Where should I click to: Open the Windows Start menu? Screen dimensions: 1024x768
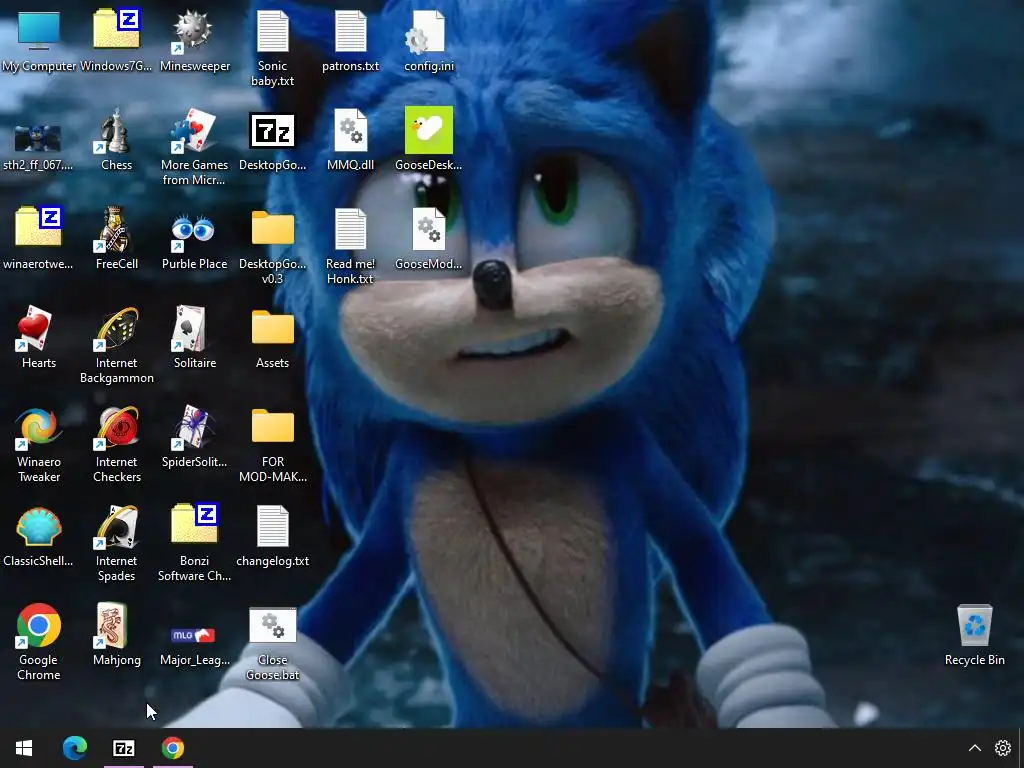pyautogui.click(x=24, y=748)
